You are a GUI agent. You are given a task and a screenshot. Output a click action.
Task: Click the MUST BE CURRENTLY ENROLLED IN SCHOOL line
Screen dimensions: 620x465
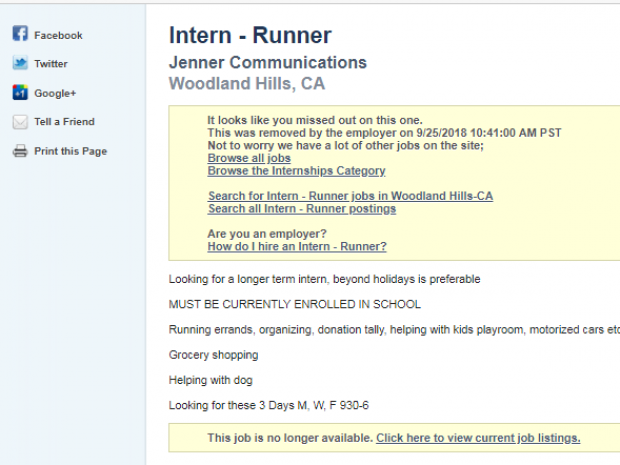click(x=295, y=304)
